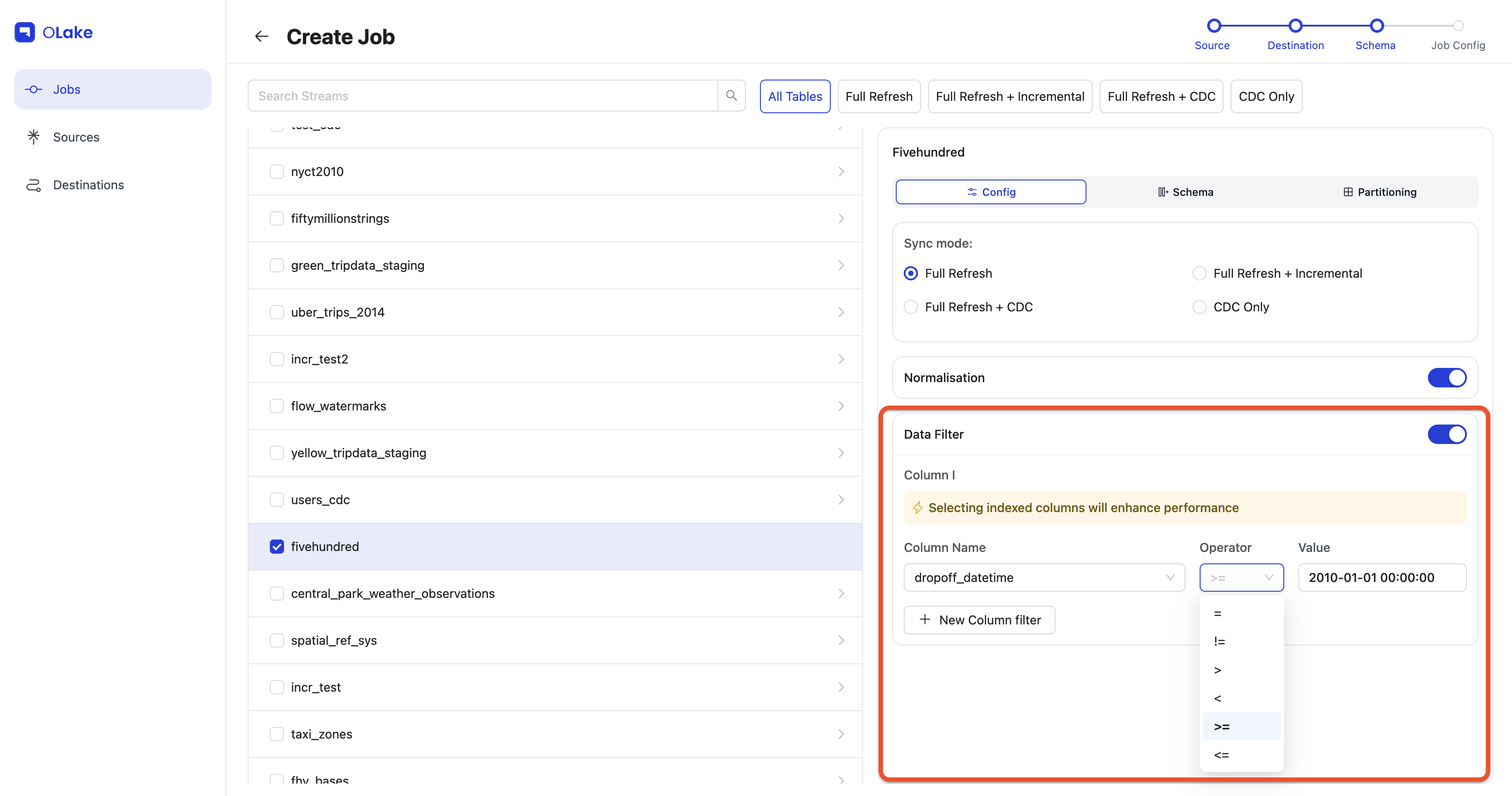Check the uber_trips_2014 checkbox
The height and width of the screenshot is (796, 1512).
click(x=276, y=312)
